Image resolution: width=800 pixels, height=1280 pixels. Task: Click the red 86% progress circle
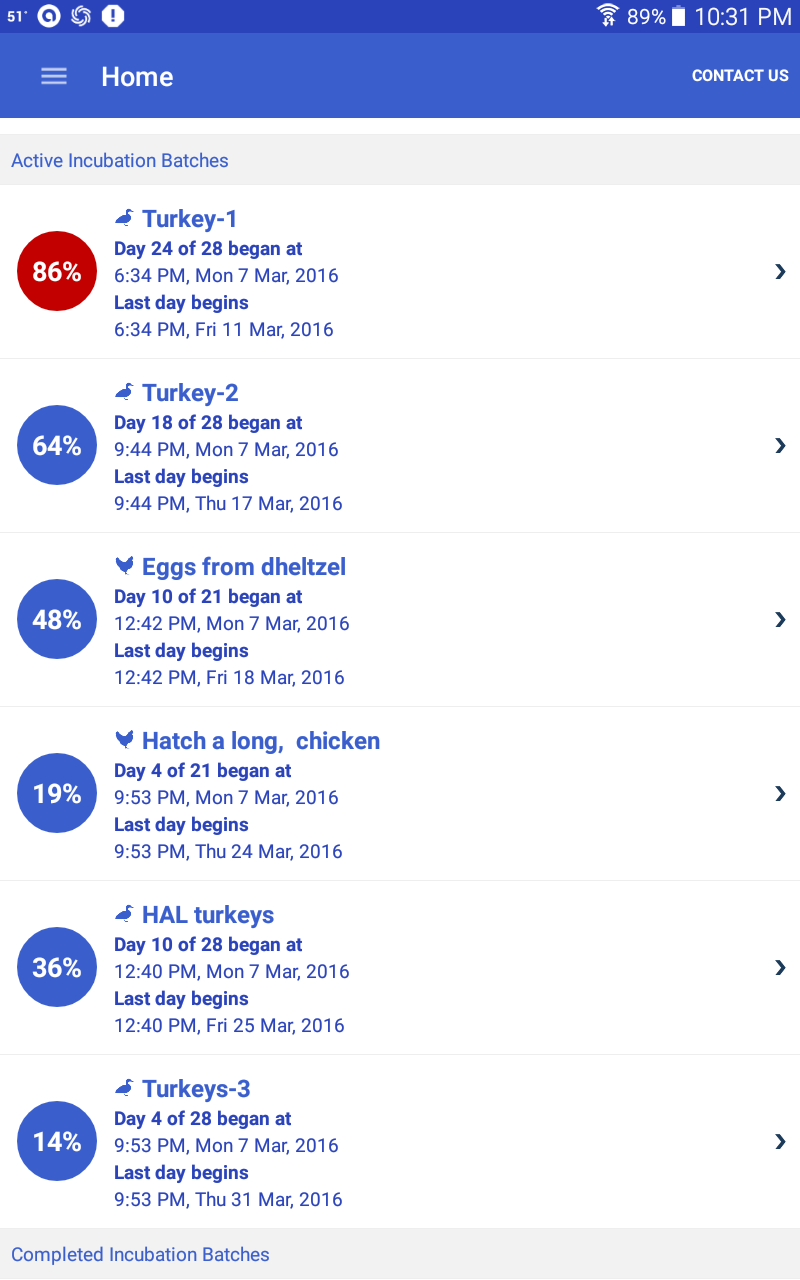[x=57, y=271]
